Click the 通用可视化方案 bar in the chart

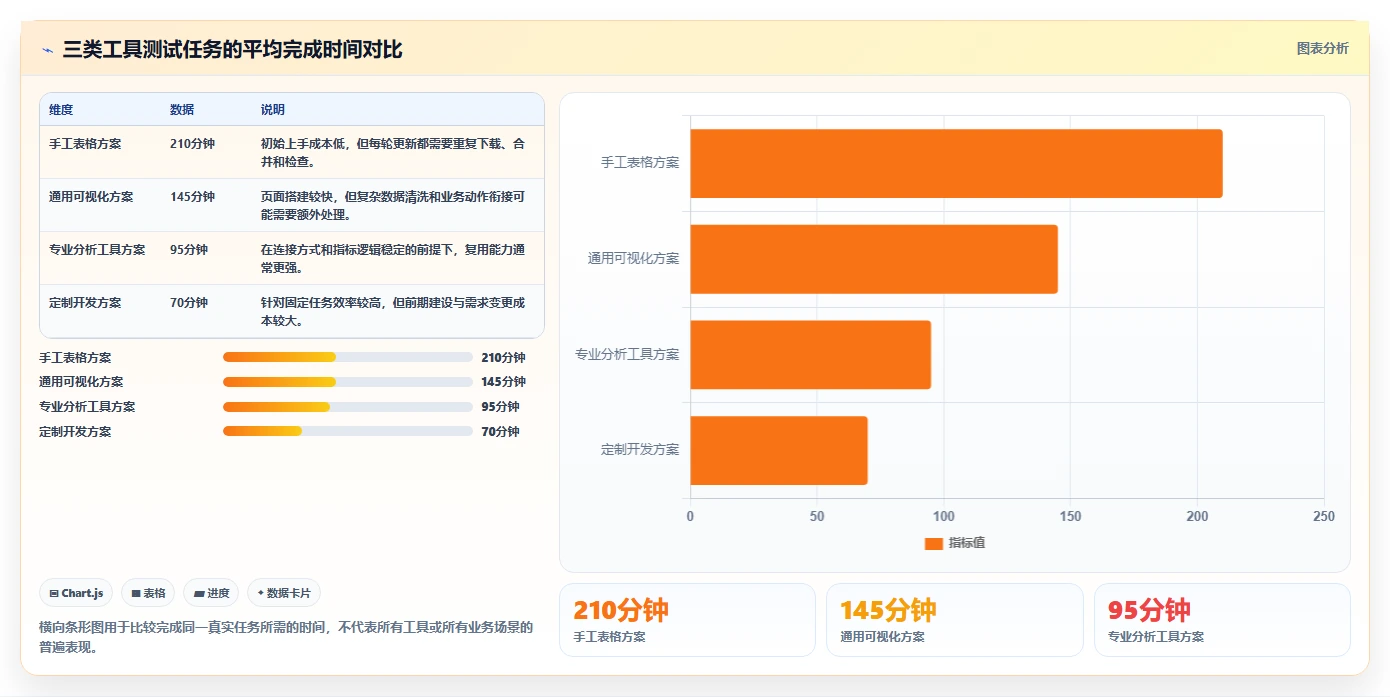[874, 259]
